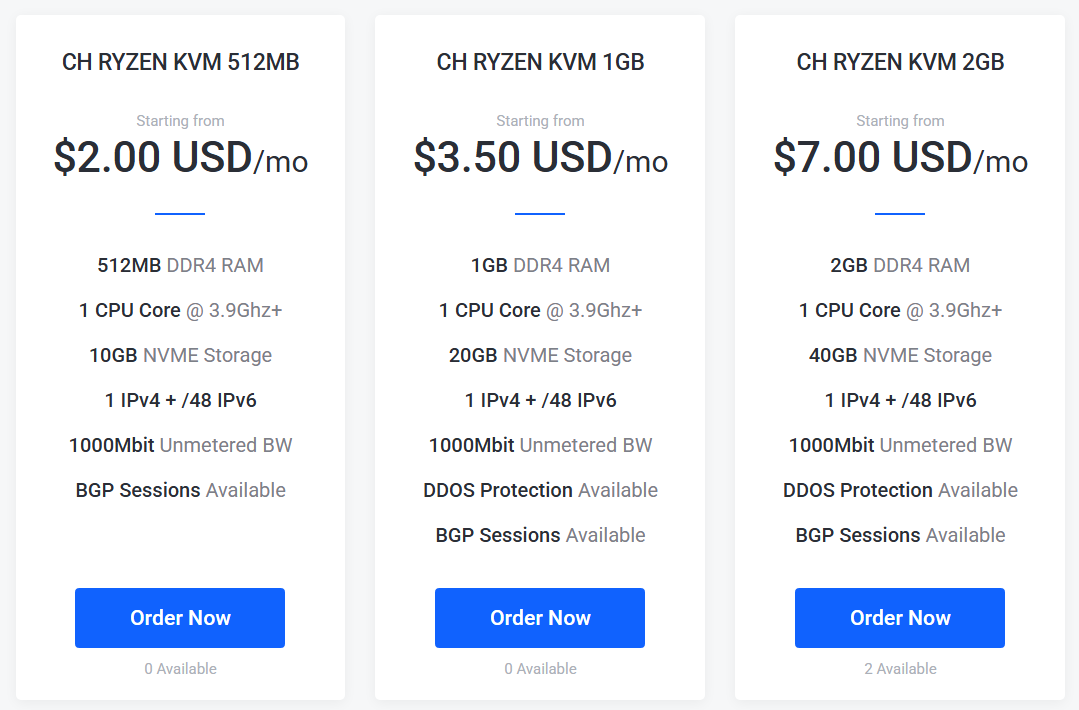Click DDOS Protection Available in 1GB plan
Screen dimensions: 1079x710
[x=540, y=490]
